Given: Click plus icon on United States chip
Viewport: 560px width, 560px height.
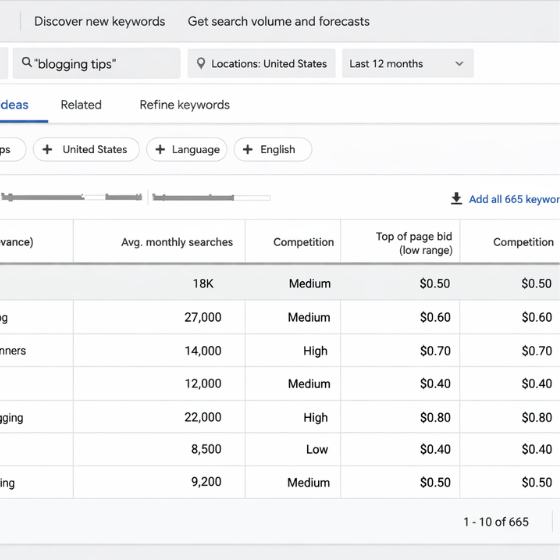Looking at the screenshot, I should pos(47,149).
